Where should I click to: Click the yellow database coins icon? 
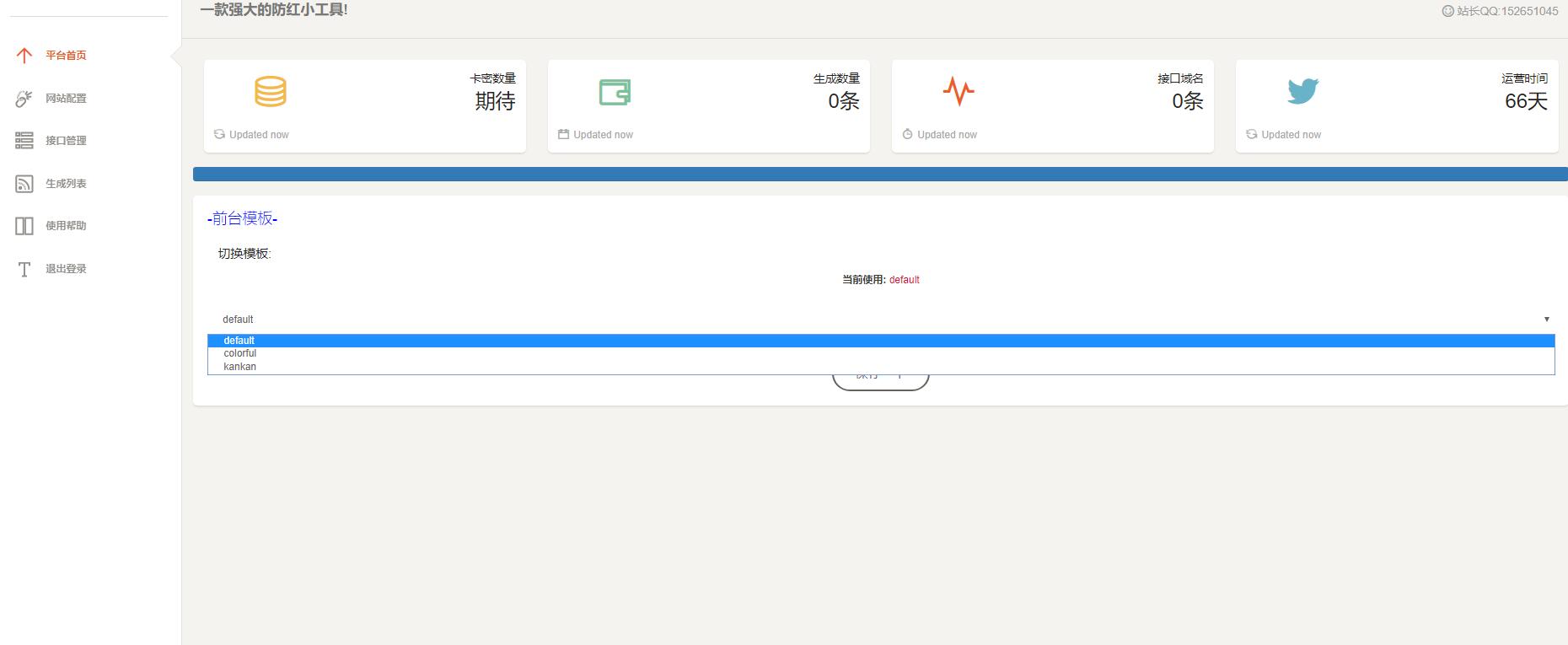point(271,91)
